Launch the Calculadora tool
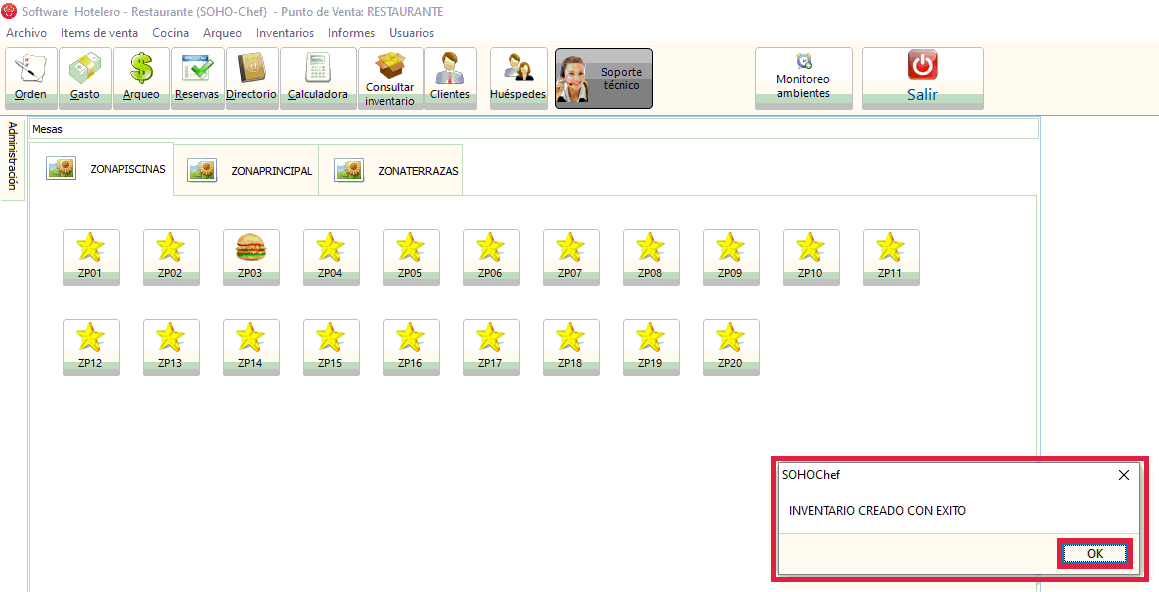 (318, 78)
